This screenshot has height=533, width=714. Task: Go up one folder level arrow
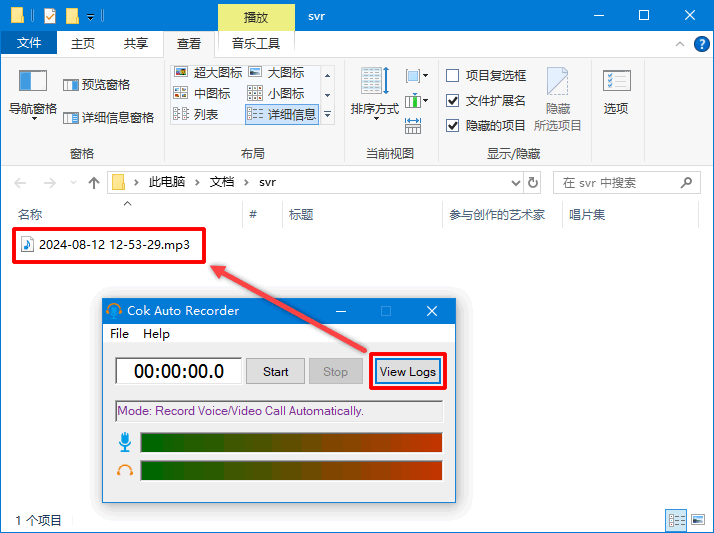point(94,183)
